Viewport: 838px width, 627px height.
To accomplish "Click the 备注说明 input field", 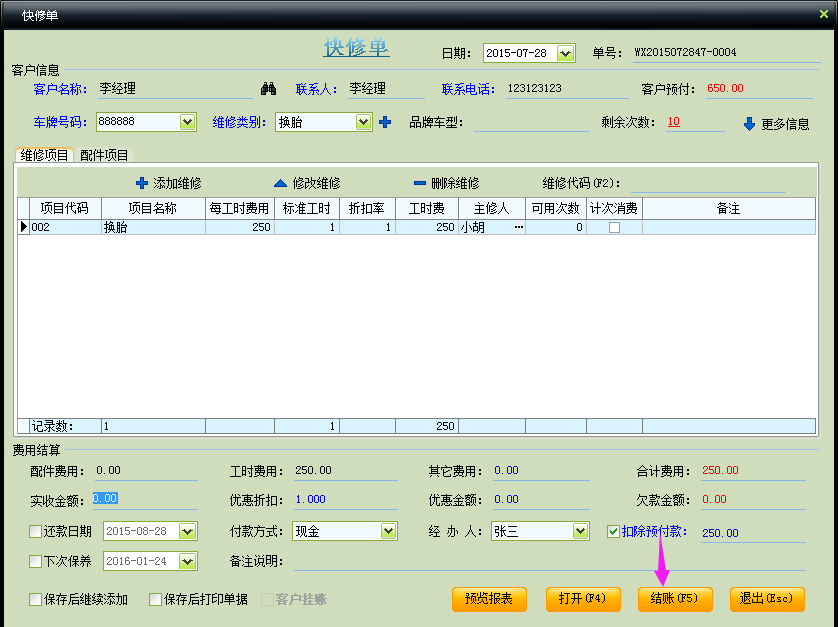I will pyautogui.click(x=549, y=561).
